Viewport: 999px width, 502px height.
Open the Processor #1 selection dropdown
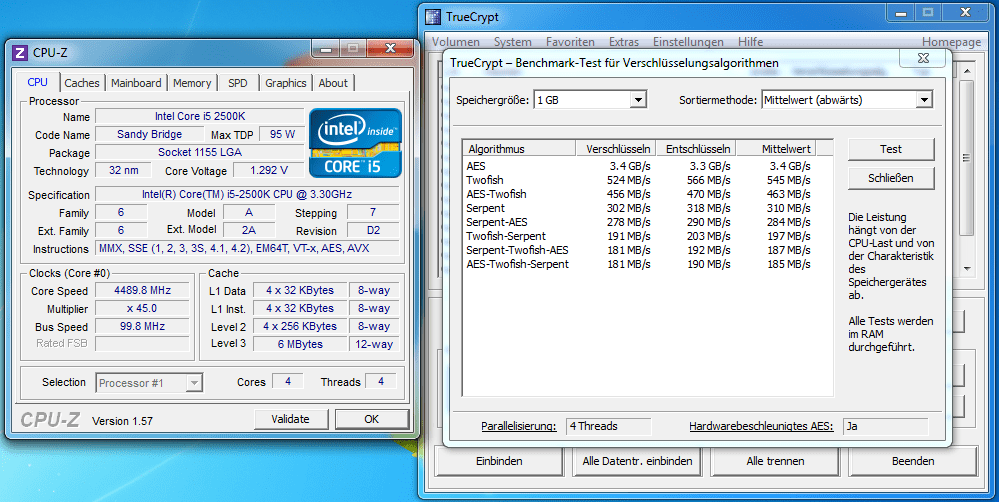pyautogui.click(x=195, y=383)
